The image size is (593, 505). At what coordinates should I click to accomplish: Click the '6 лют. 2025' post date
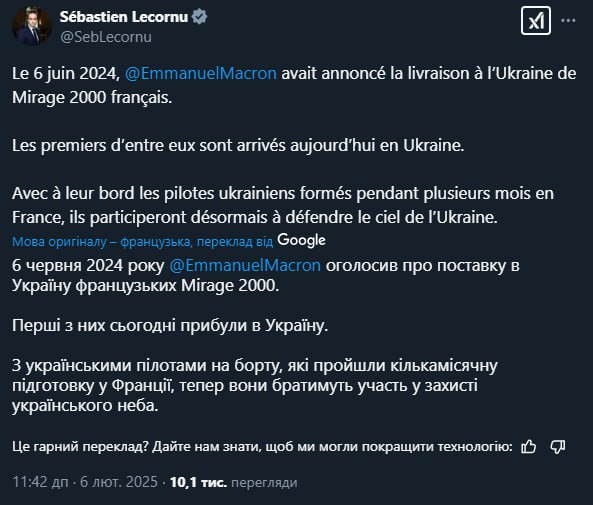(x=119, y=482)
